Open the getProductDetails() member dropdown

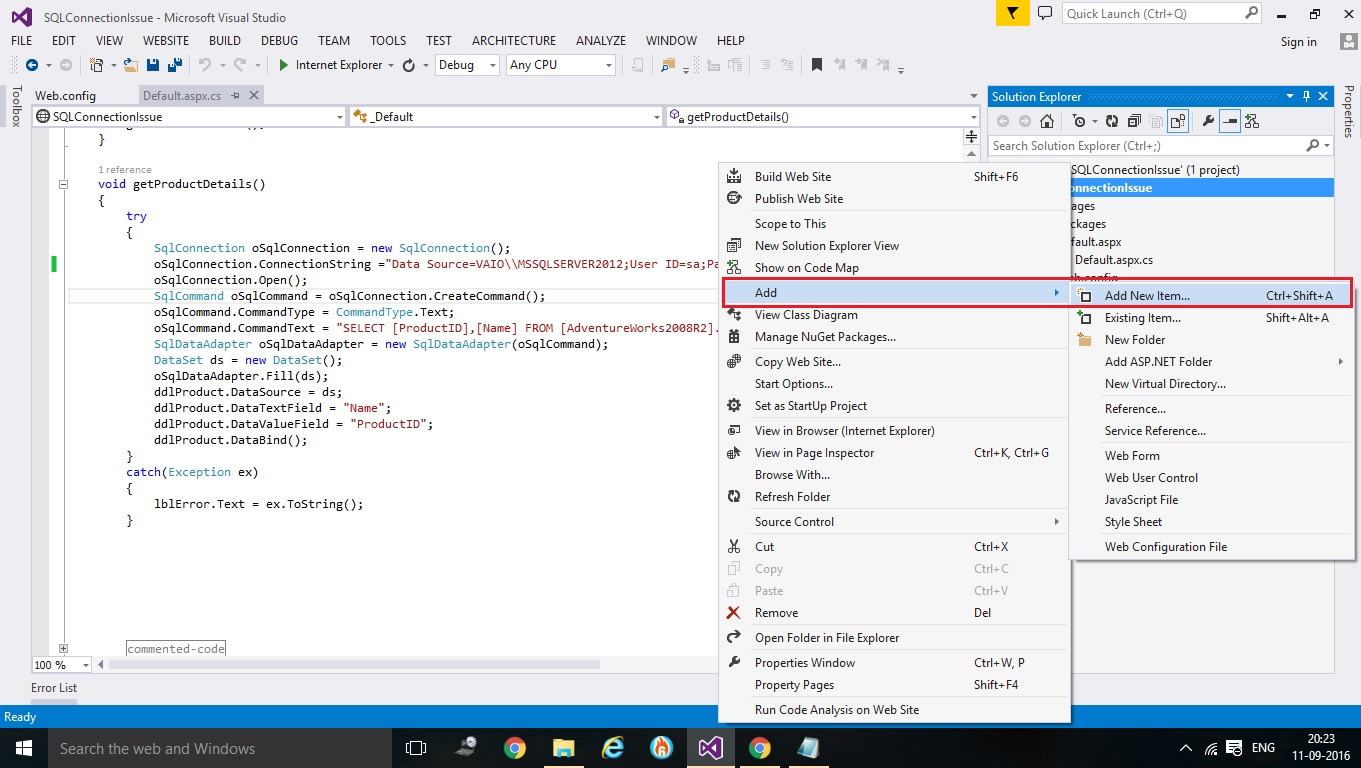(823, 117)
